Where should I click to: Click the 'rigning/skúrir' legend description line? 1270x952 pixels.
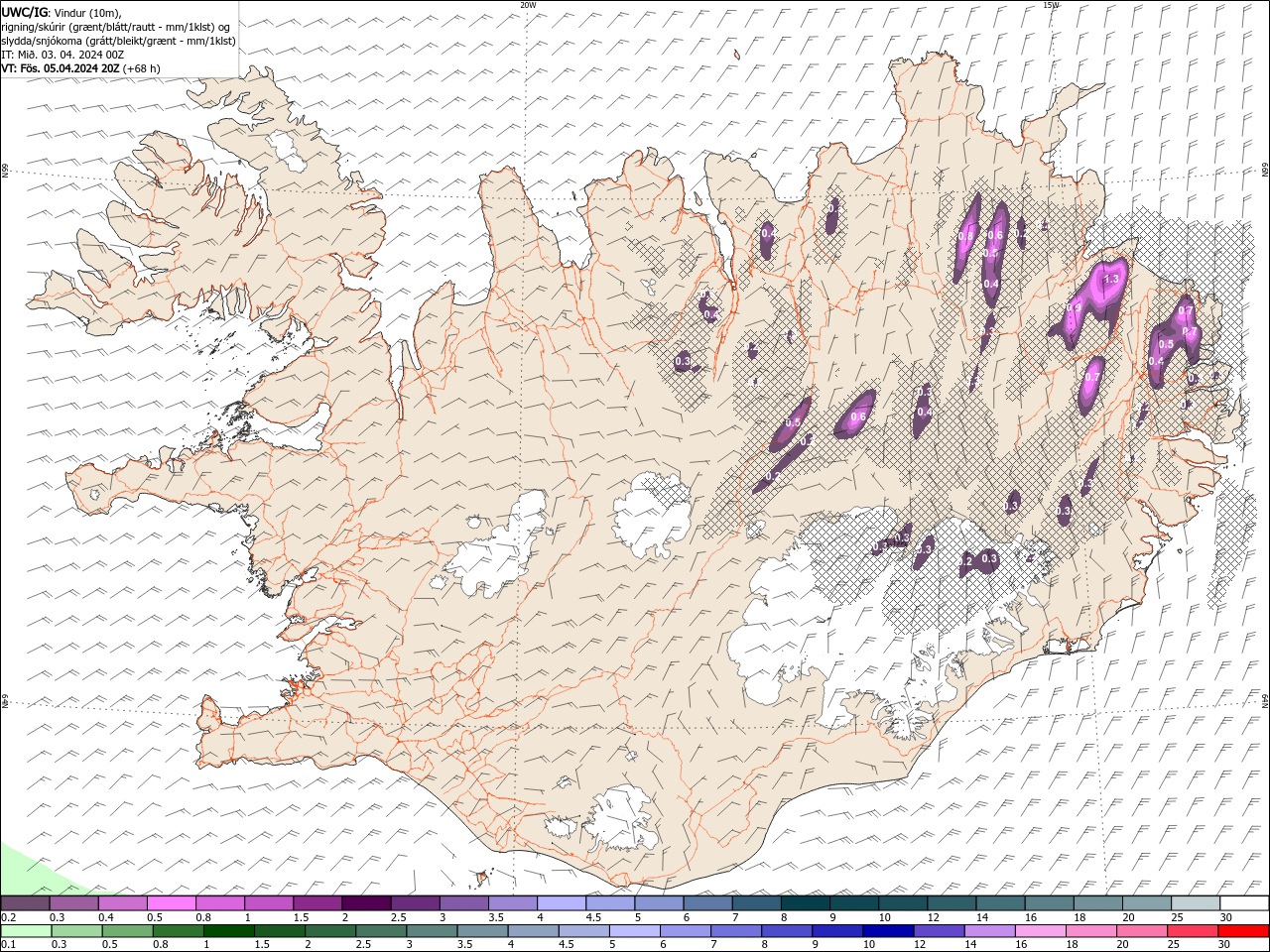tap(117, 27)
